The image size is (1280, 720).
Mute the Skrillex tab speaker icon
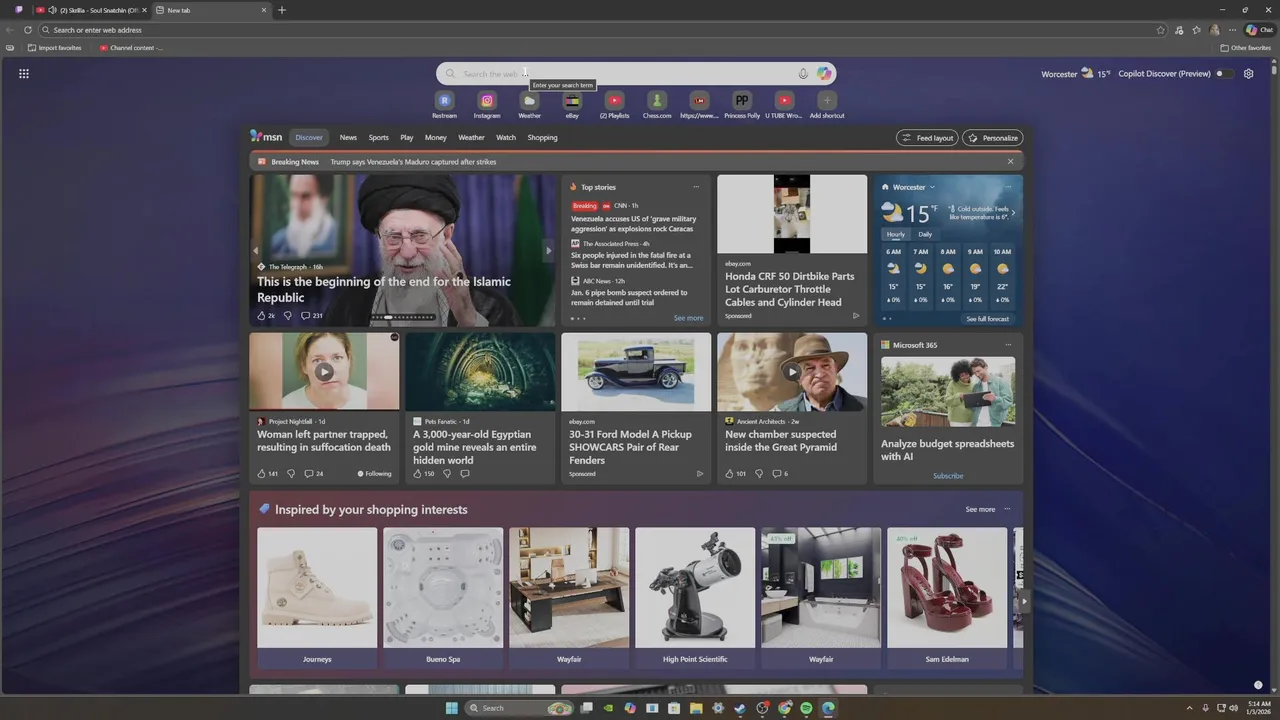pyautogui.click(x=52, y=10)
